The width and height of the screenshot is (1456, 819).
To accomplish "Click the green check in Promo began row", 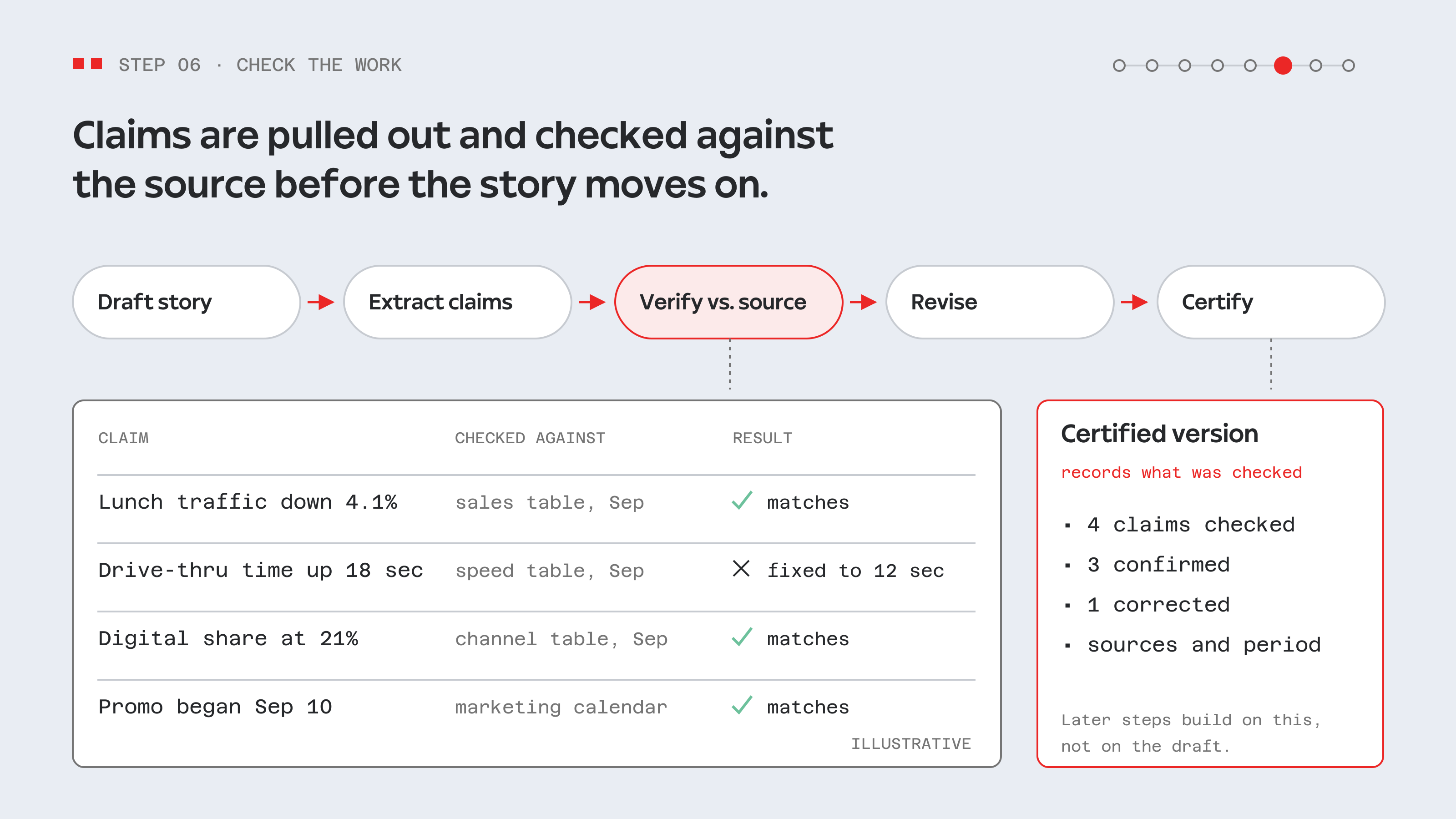I will pos(742,705).
